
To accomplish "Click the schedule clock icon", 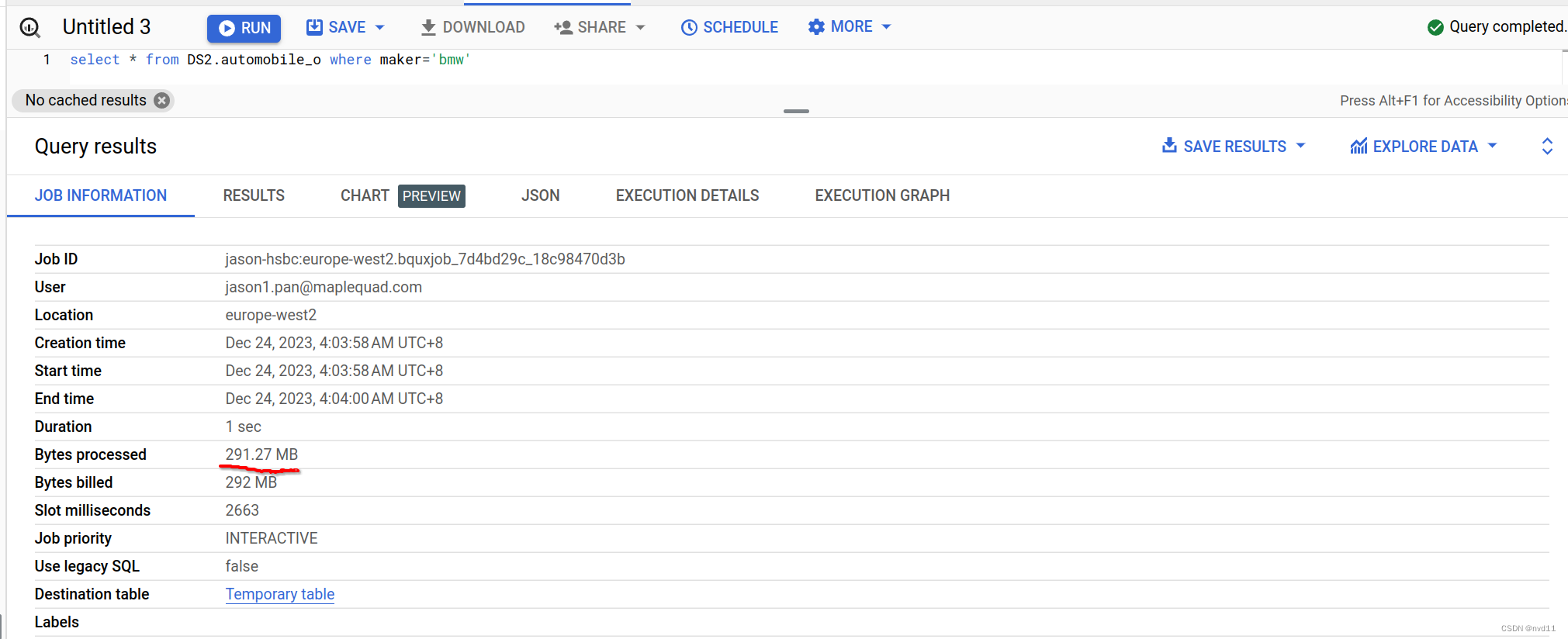I will coord(689,28).
